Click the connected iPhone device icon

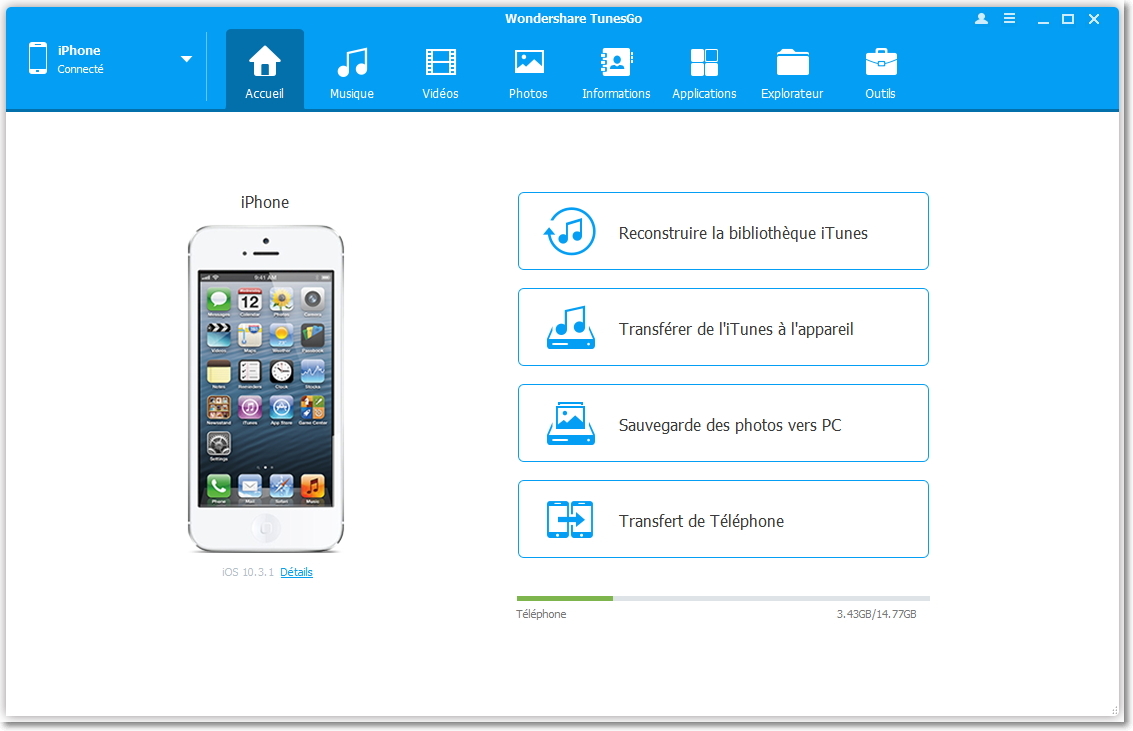38,58
